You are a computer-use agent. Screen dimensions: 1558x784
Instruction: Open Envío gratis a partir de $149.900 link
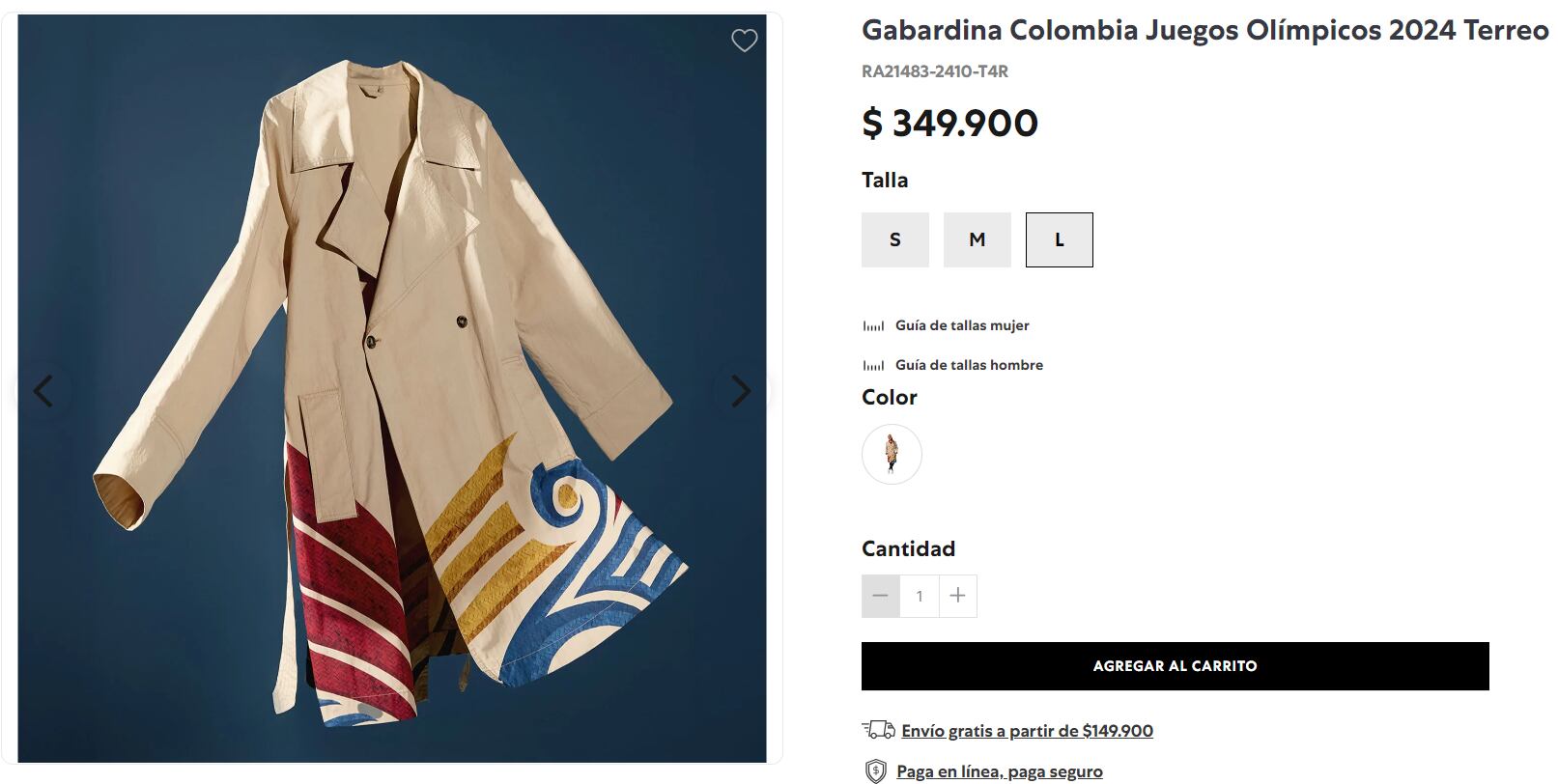[x=1027, y=731]
